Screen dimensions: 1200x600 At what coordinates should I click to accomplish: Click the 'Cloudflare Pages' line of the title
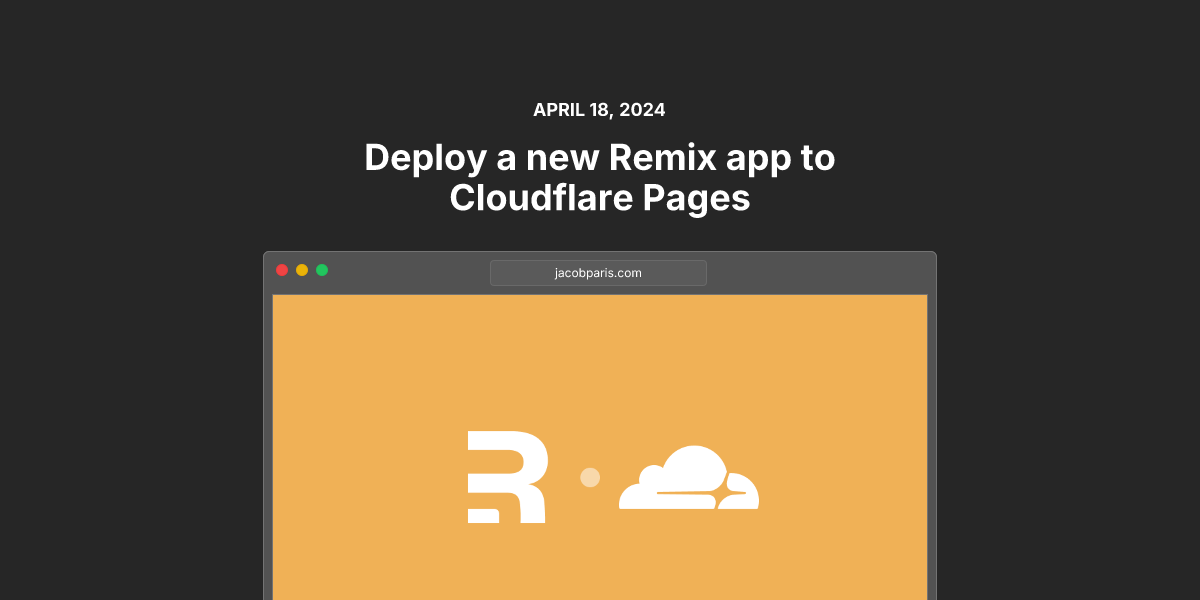(599, 199)
